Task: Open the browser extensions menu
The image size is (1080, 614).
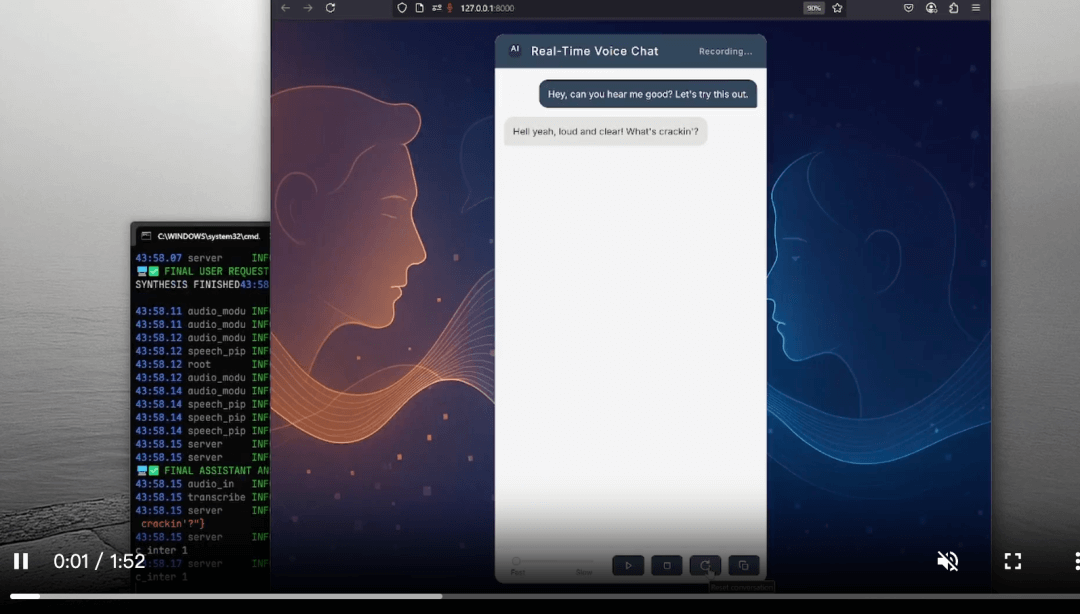Action: tap(953, 8)
